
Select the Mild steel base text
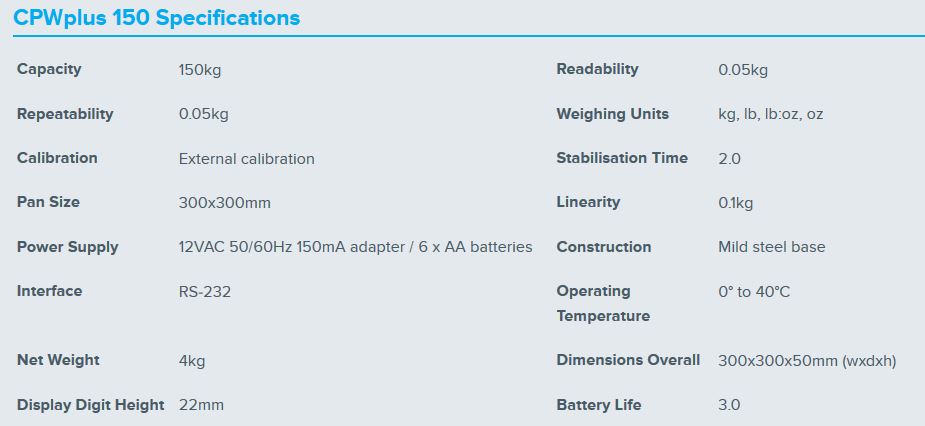771,247
